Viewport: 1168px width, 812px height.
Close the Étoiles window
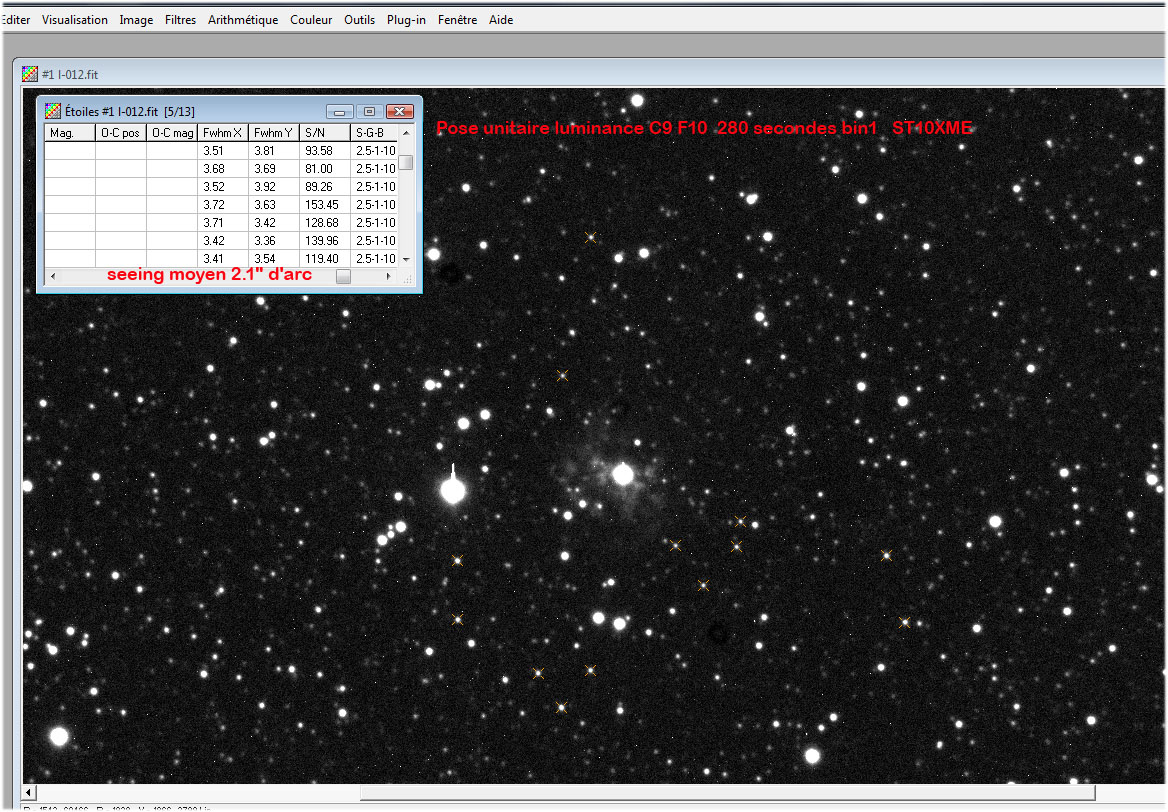(x=400, y=112)
